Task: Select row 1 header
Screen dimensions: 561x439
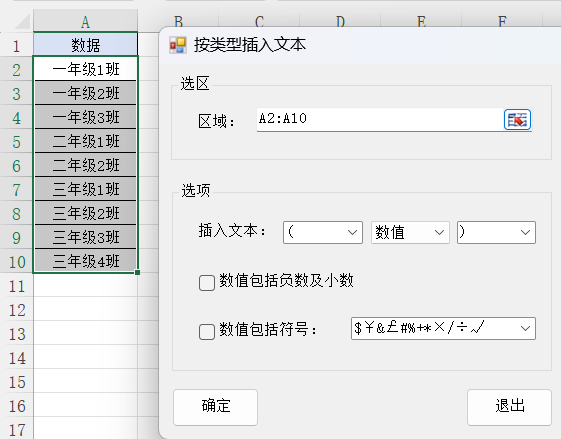Action: (x=16, y=46)
